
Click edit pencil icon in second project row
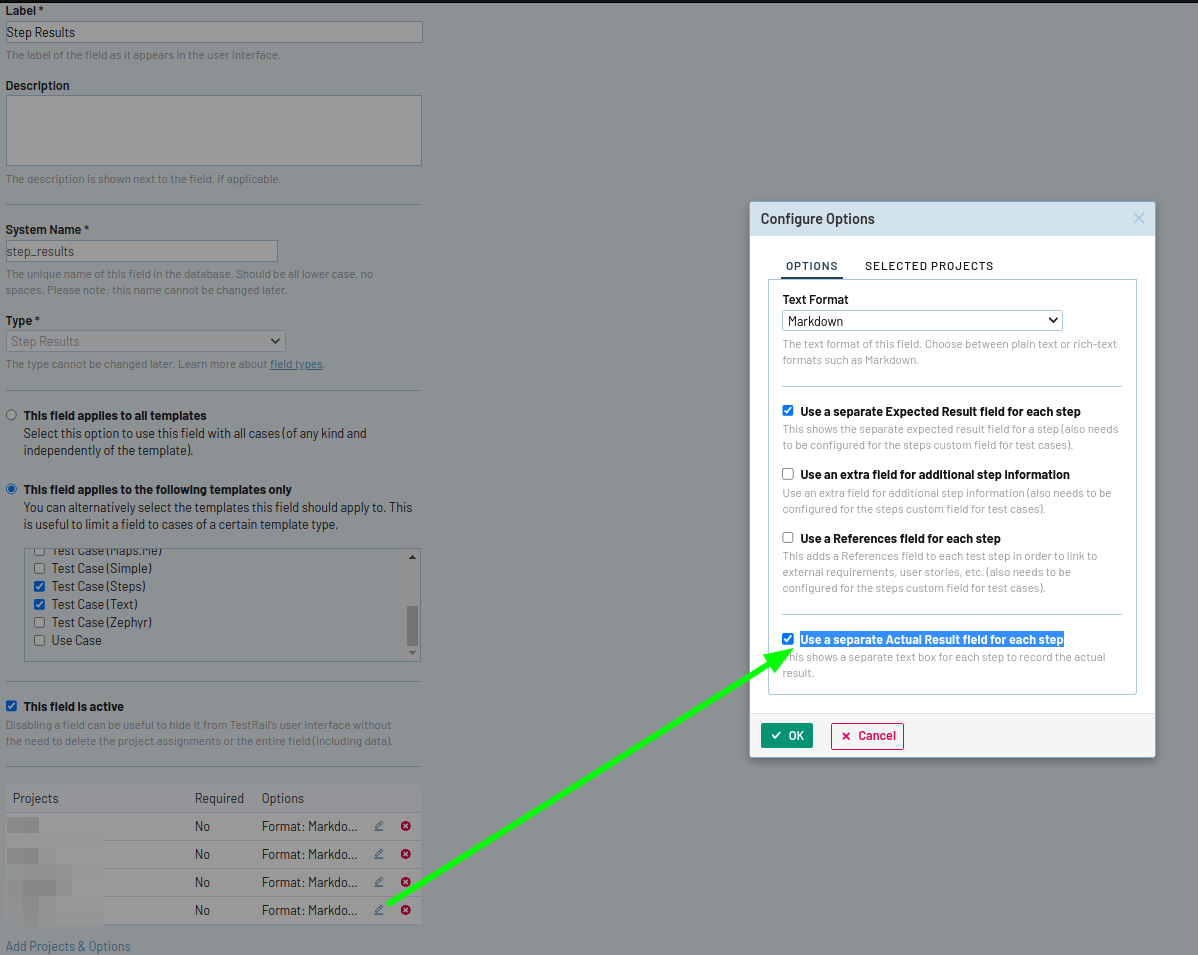pos(379,854)
